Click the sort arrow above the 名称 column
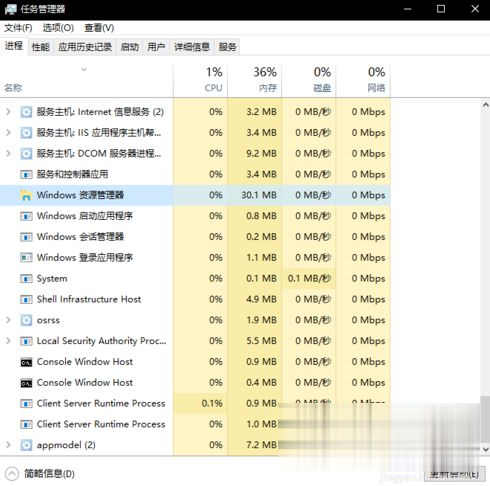 click(x=84, y=69)
